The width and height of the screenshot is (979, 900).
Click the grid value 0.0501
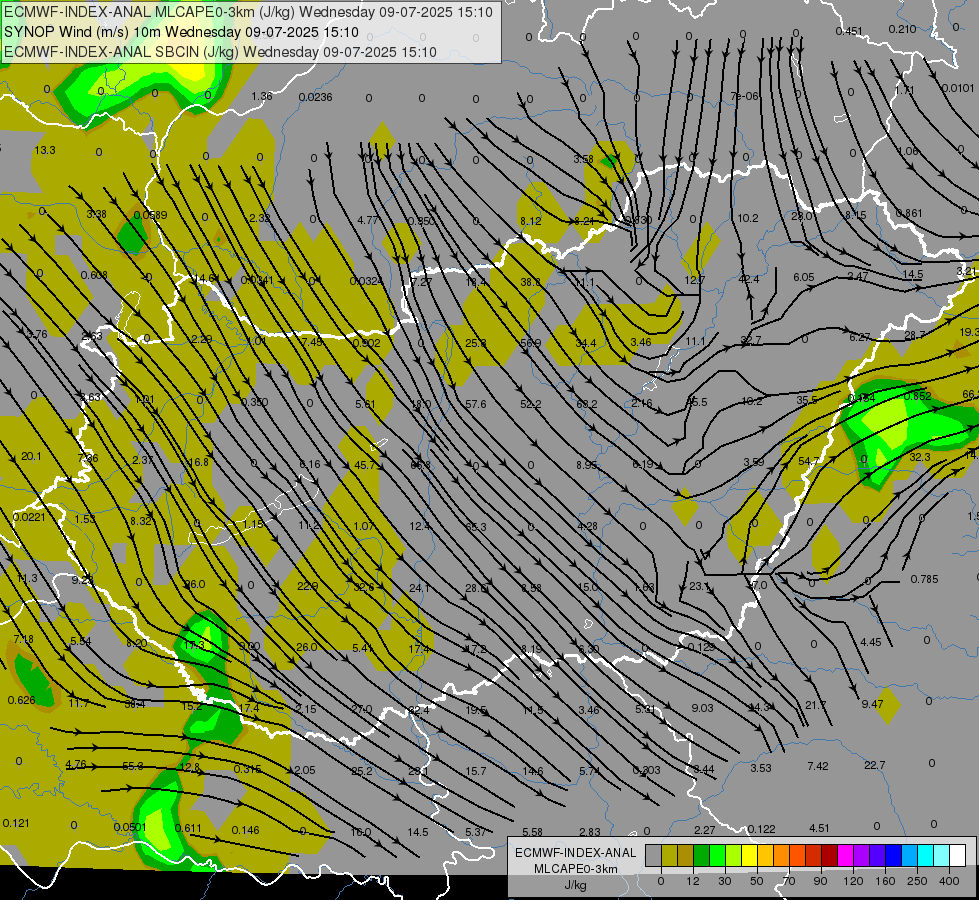coord(130,828)
